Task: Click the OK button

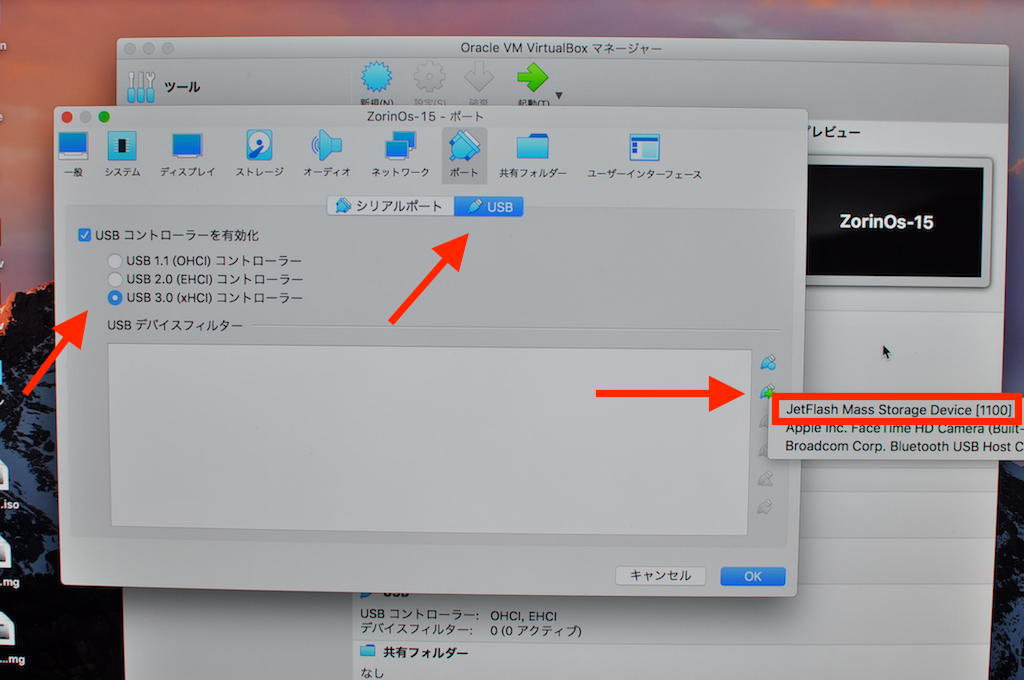Action: 752,576
